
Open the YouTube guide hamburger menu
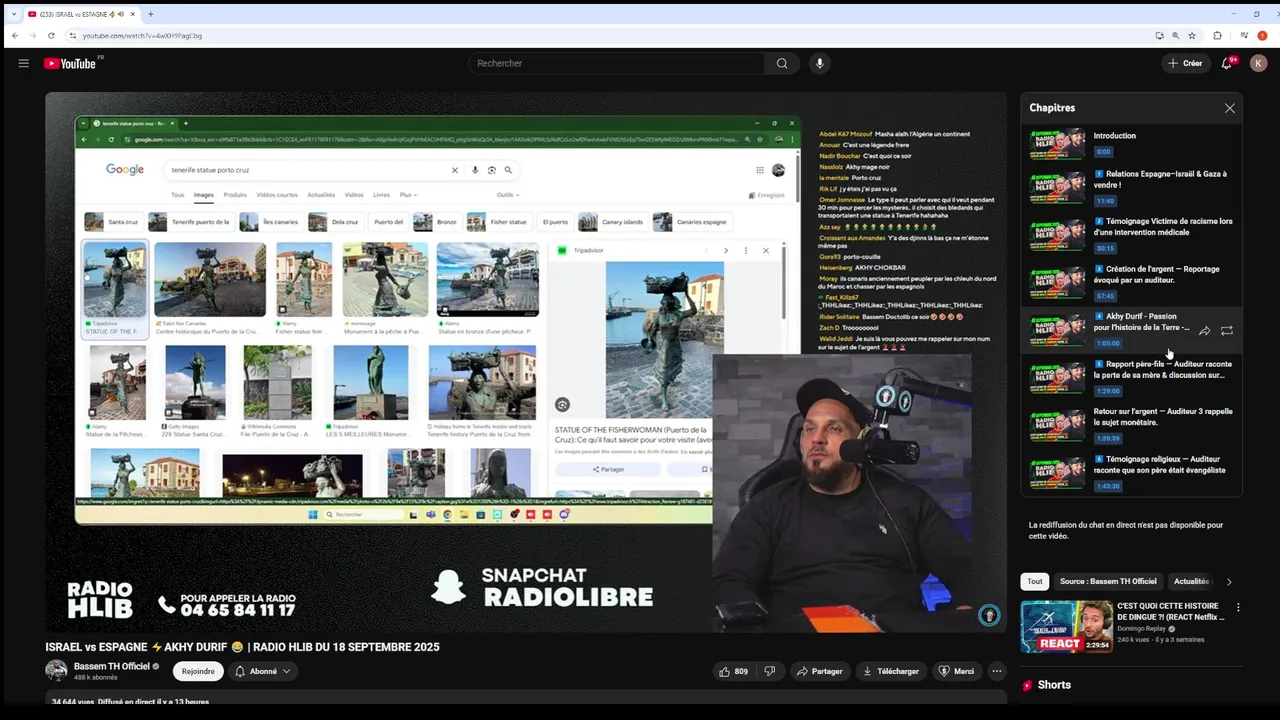(x=23, y=63)
